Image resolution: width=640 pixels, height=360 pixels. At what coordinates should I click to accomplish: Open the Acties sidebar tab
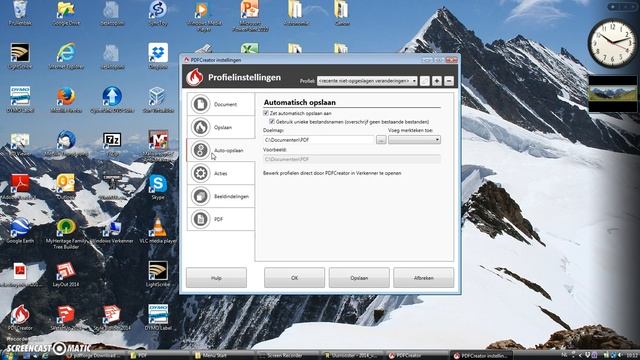(221, 173)
